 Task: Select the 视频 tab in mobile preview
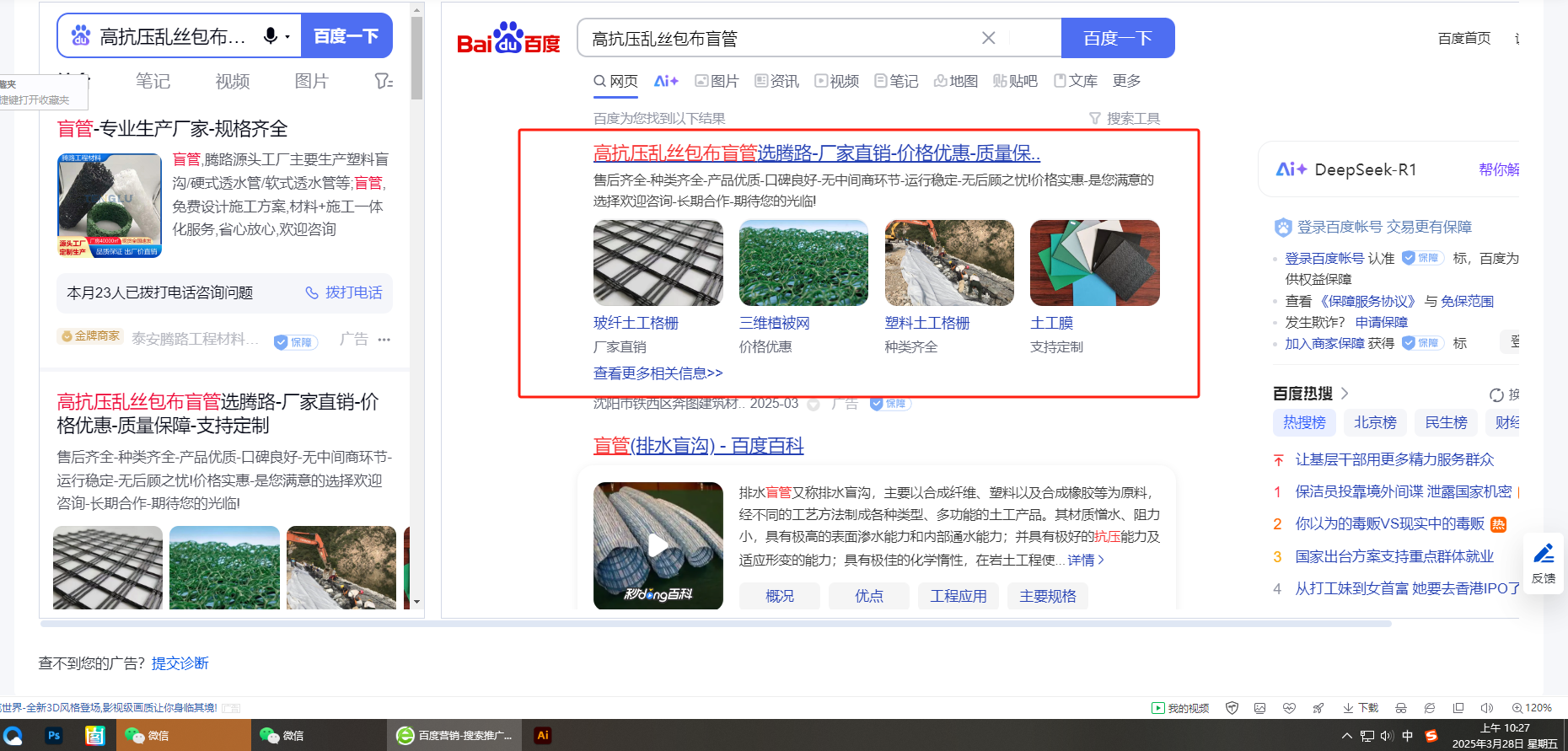click(233, 81)
